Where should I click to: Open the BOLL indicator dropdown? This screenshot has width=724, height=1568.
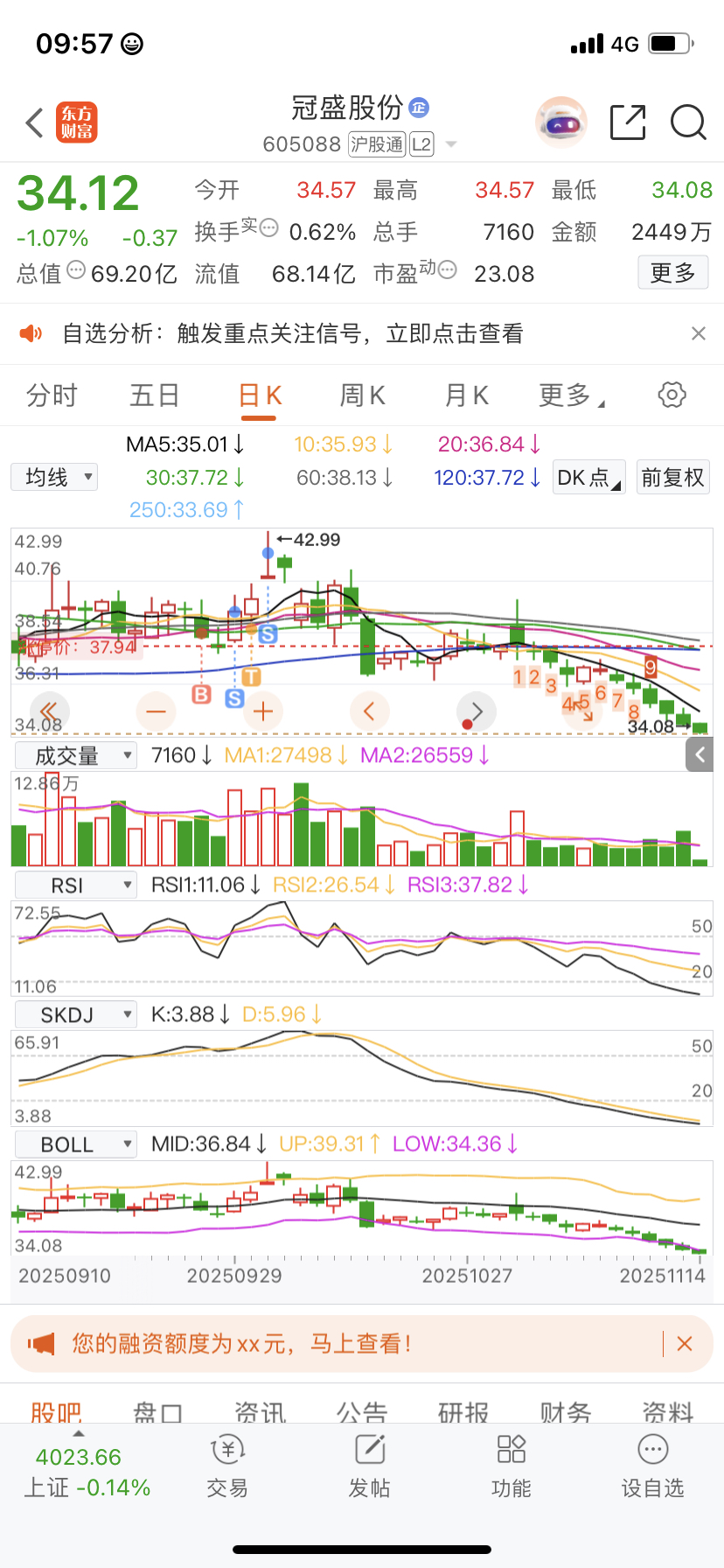tap(76, 1144)
